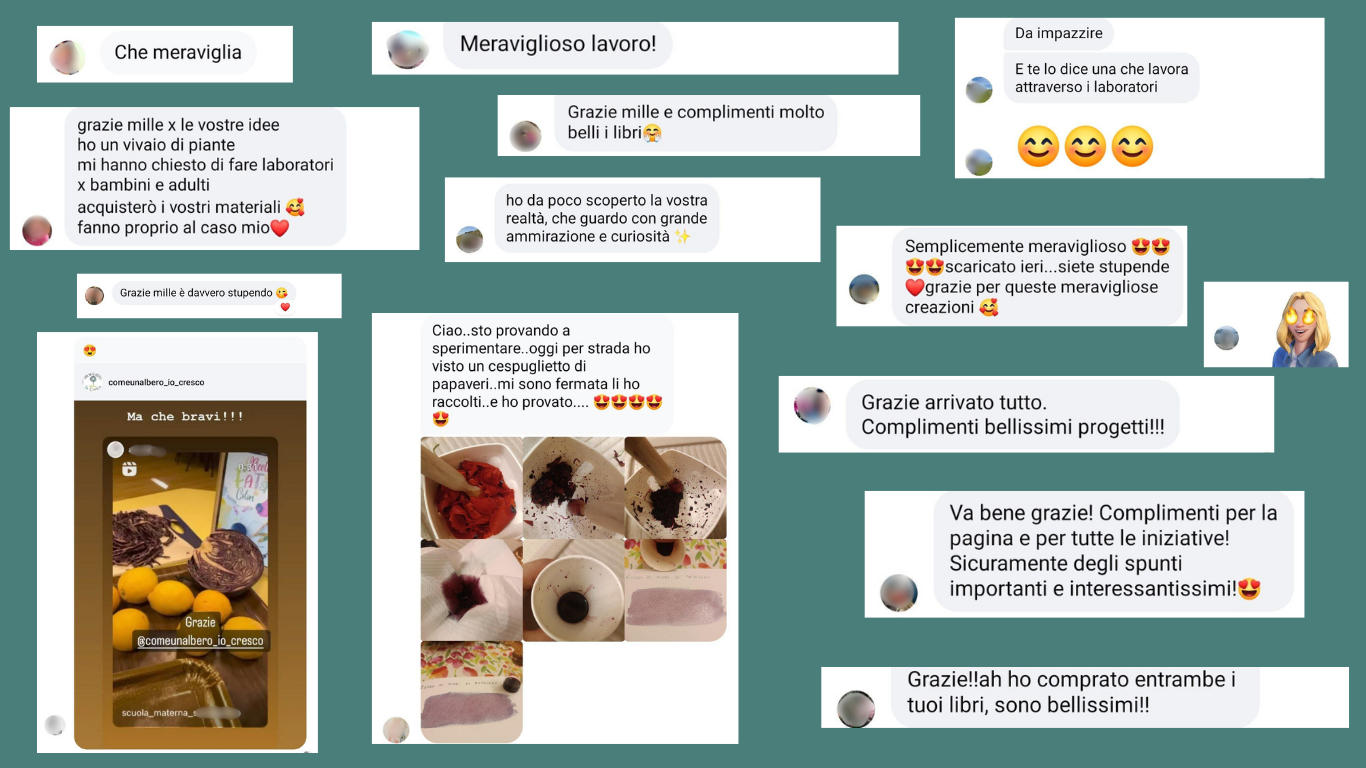The height and width of the screenshot is (768, 1366).
Task: Click the reels icon in the story preview
Action: pyautogui.click(x=129, y=470)
